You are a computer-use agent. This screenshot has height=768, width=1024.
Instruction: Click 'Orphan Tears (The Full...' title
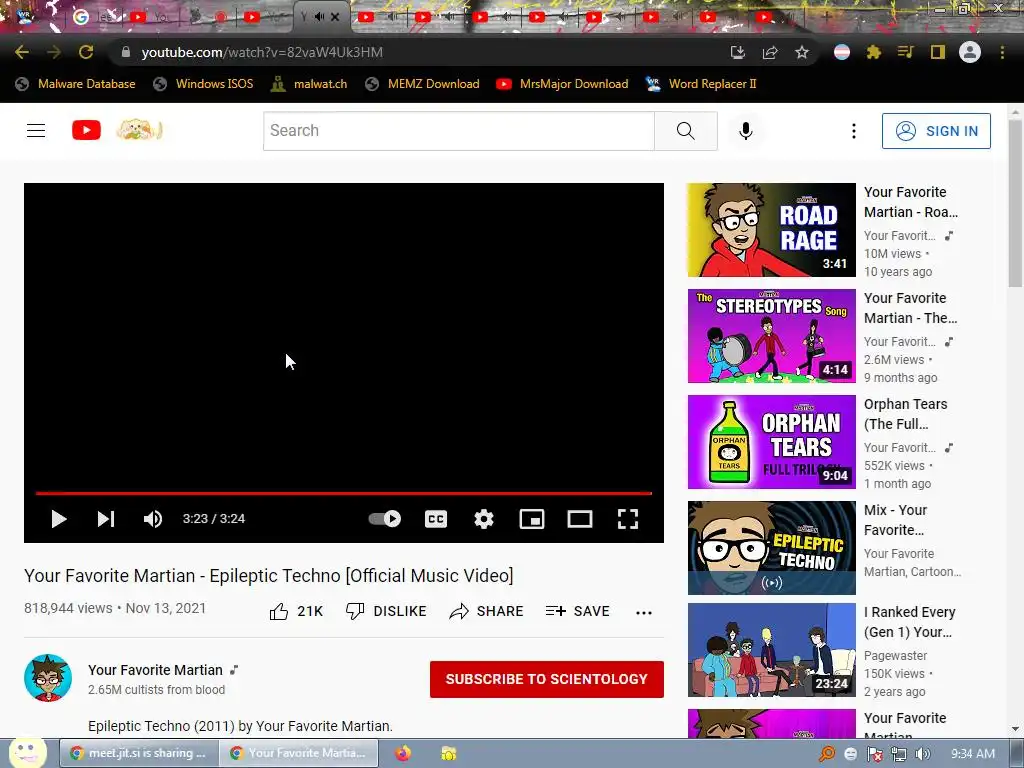click(x=905, y=414)
